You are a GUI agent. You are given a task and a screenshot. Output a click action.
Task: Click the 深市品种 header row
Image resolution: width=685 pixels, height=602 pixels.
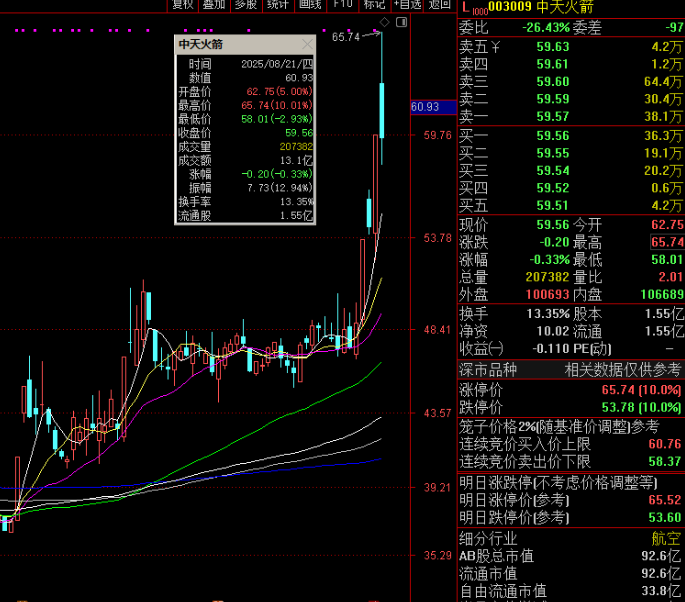point(571,370)
